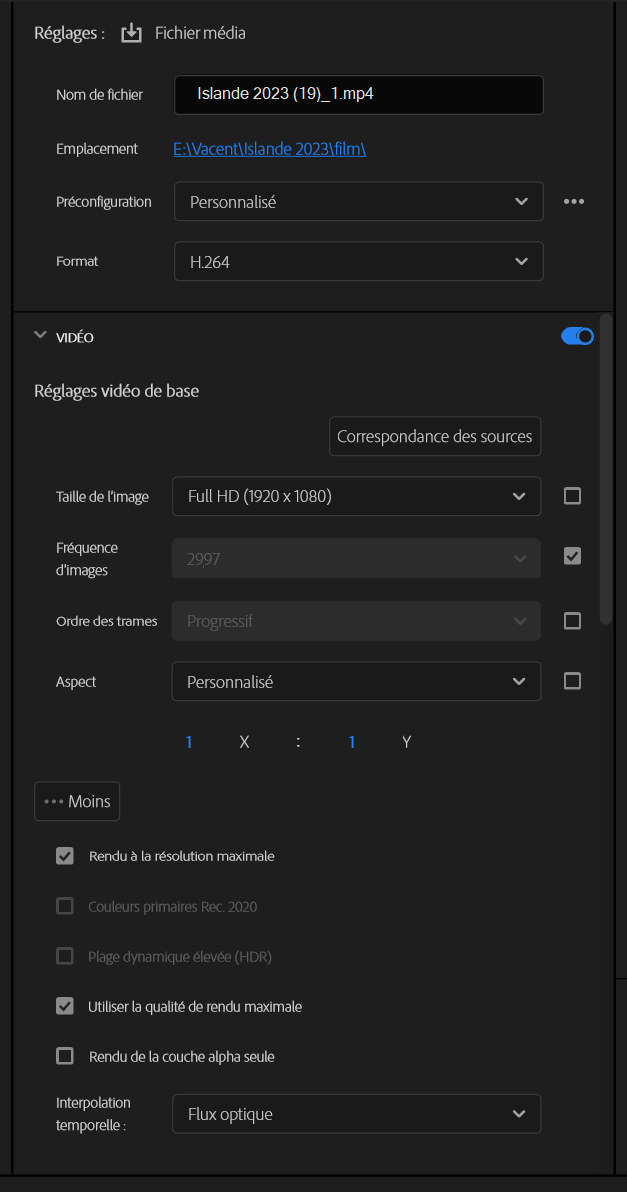The height and width of the screenshot is (1192, 627).
Task: Open the Préconfiguration dropdown
Action: tap(358, 201)
